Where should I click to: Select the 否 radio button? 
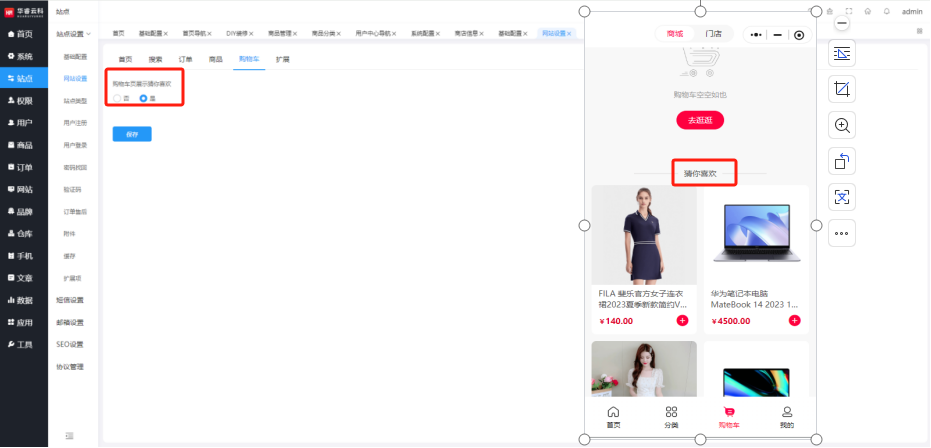point(117,98)
